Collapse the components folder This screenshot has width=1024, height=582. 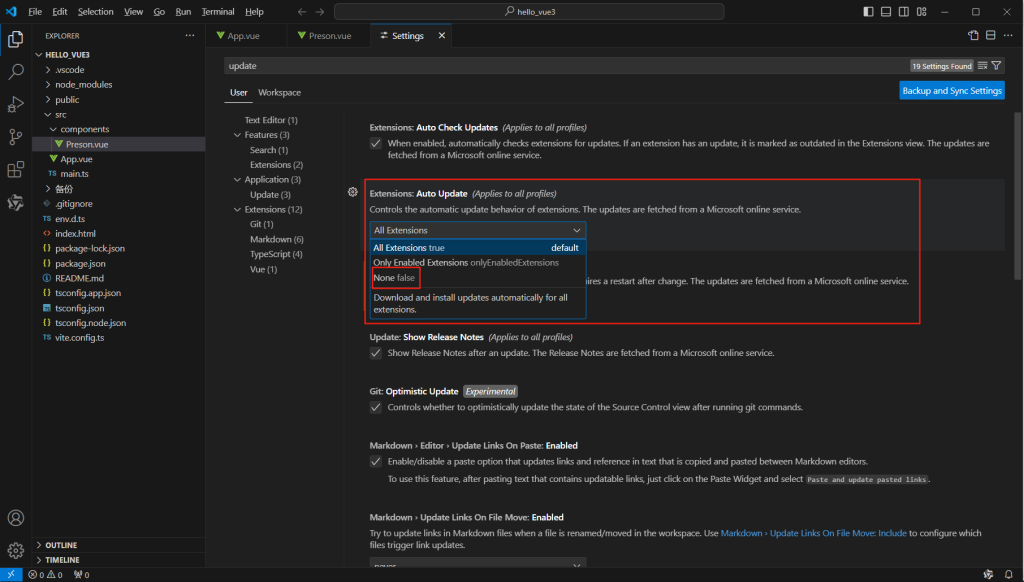tap(119, 129)
